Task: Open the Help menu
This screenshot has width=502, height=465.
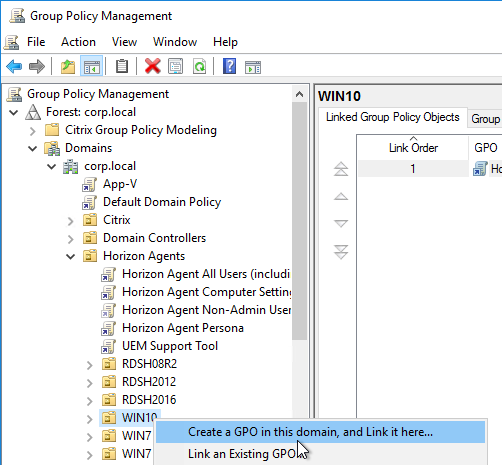Action: point(225,42)
